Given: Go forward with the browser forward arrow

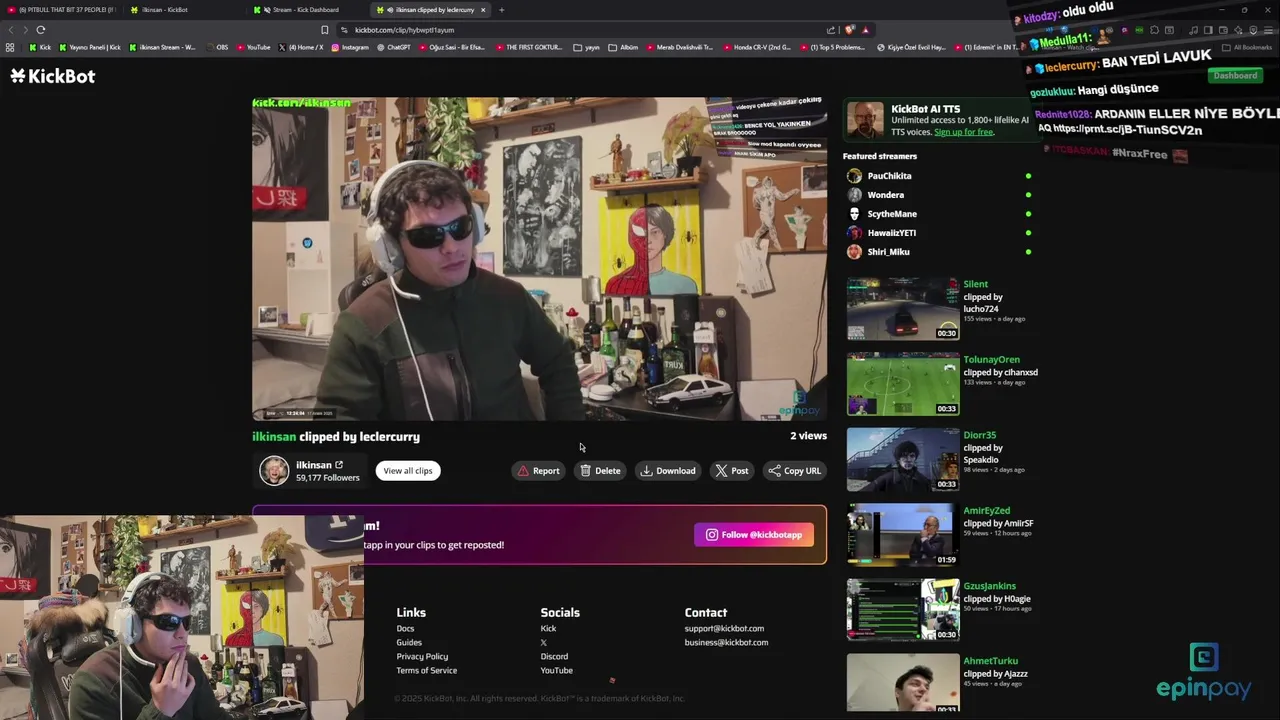Looking at the screenshot, I should point(25,30).
